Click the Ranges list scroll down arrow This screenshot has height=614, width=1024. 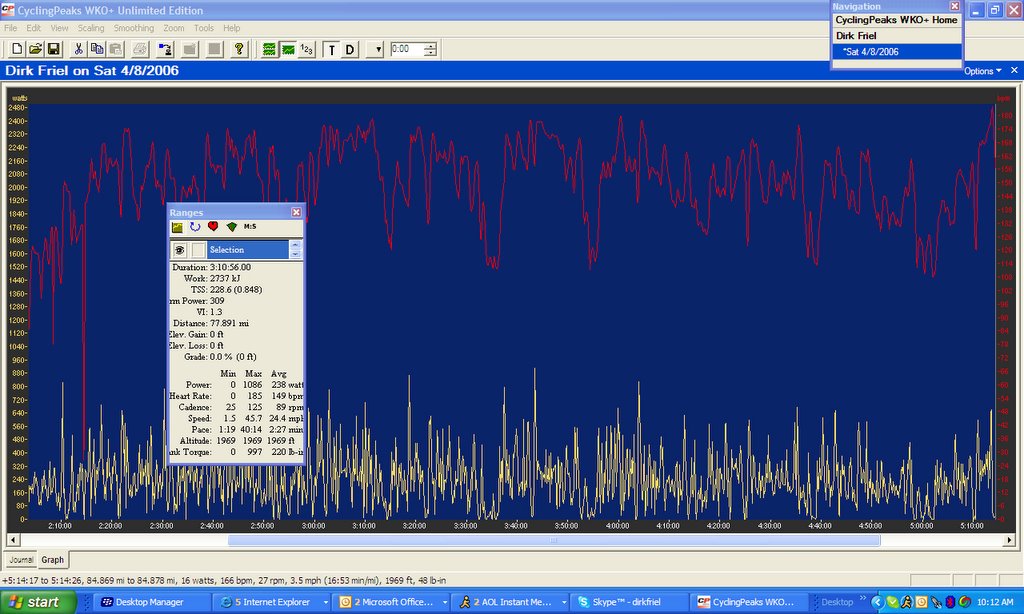tap(295, 254)
